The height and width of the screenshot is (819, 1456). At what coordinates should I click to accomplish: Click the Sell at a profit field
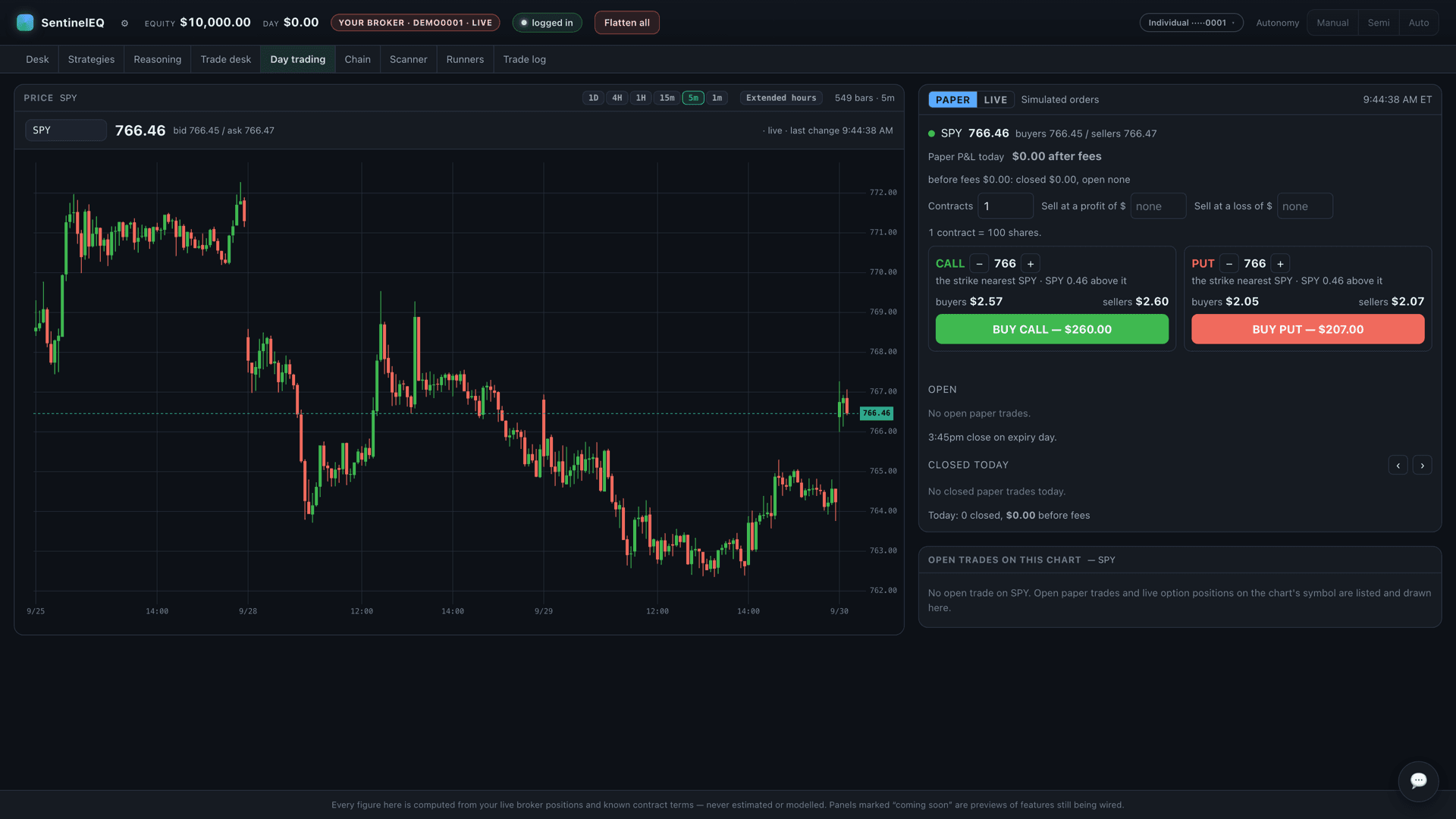click(x=1158, y=206)
